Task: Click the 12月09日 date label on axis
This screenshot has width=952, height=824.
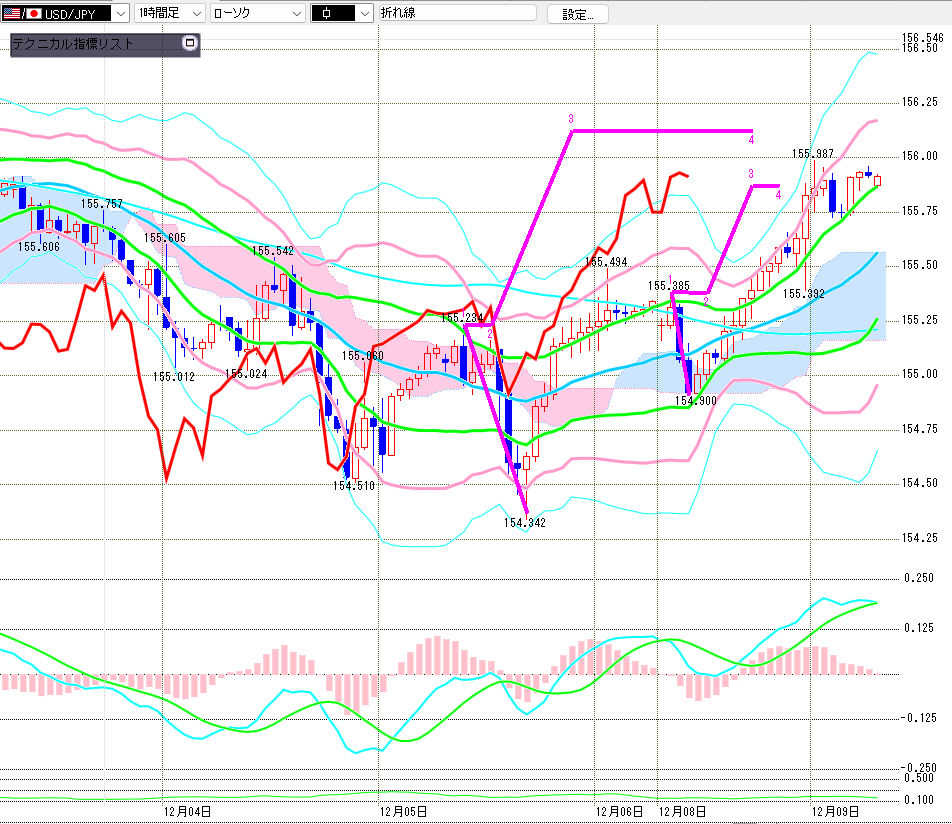Action: 836,811
